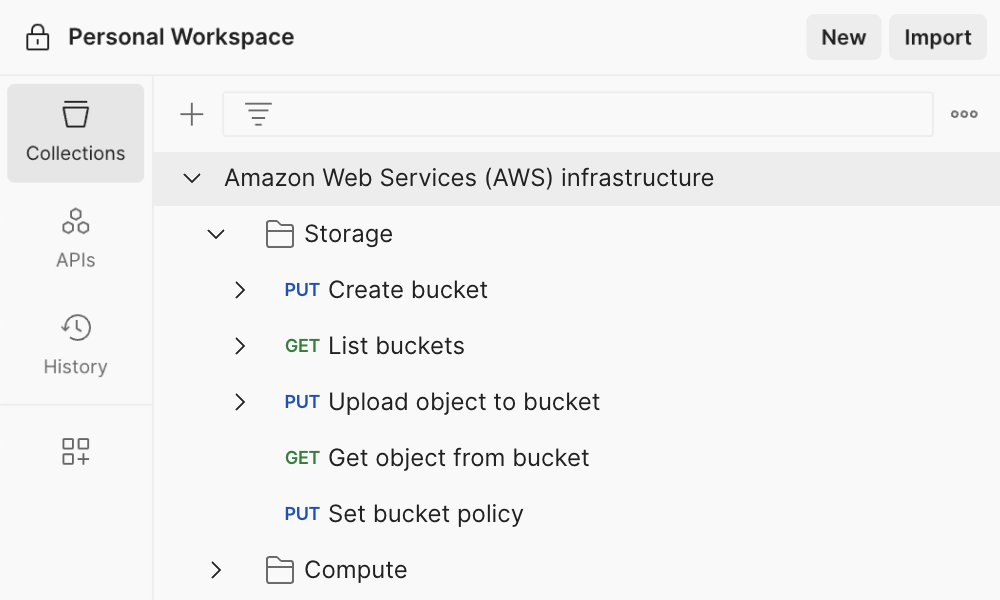The width and height of the screenshot is (1000, 600).
Task: Expand the Create bucket request
Action: [x=240, y=289]
